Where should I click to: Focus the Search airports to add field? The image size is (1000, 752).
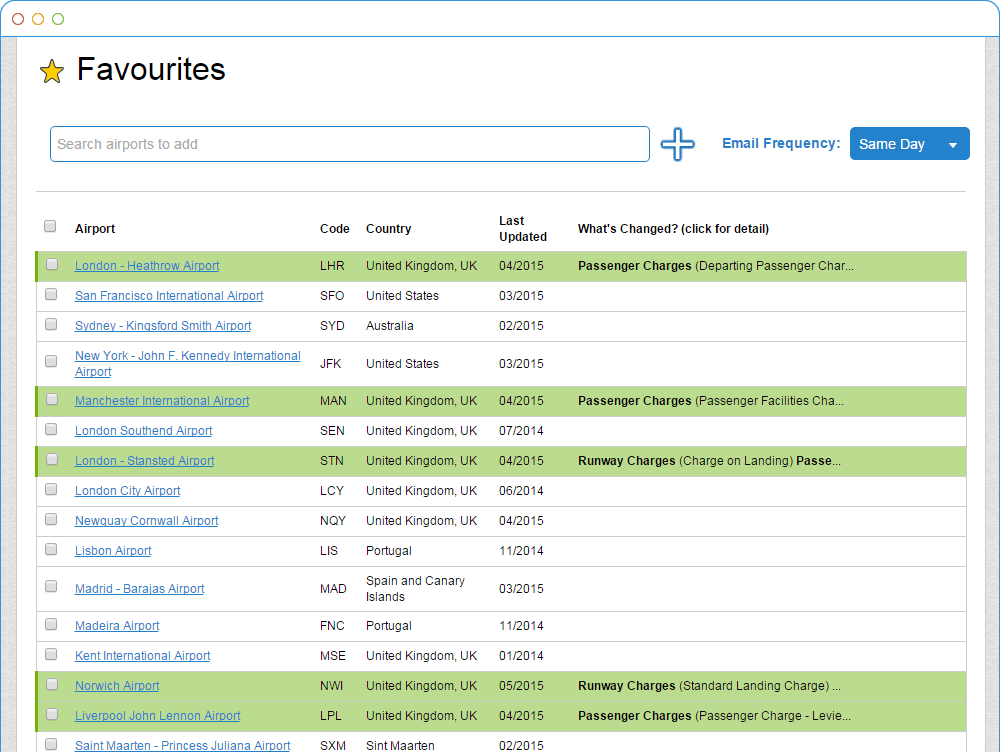point(349,144)
